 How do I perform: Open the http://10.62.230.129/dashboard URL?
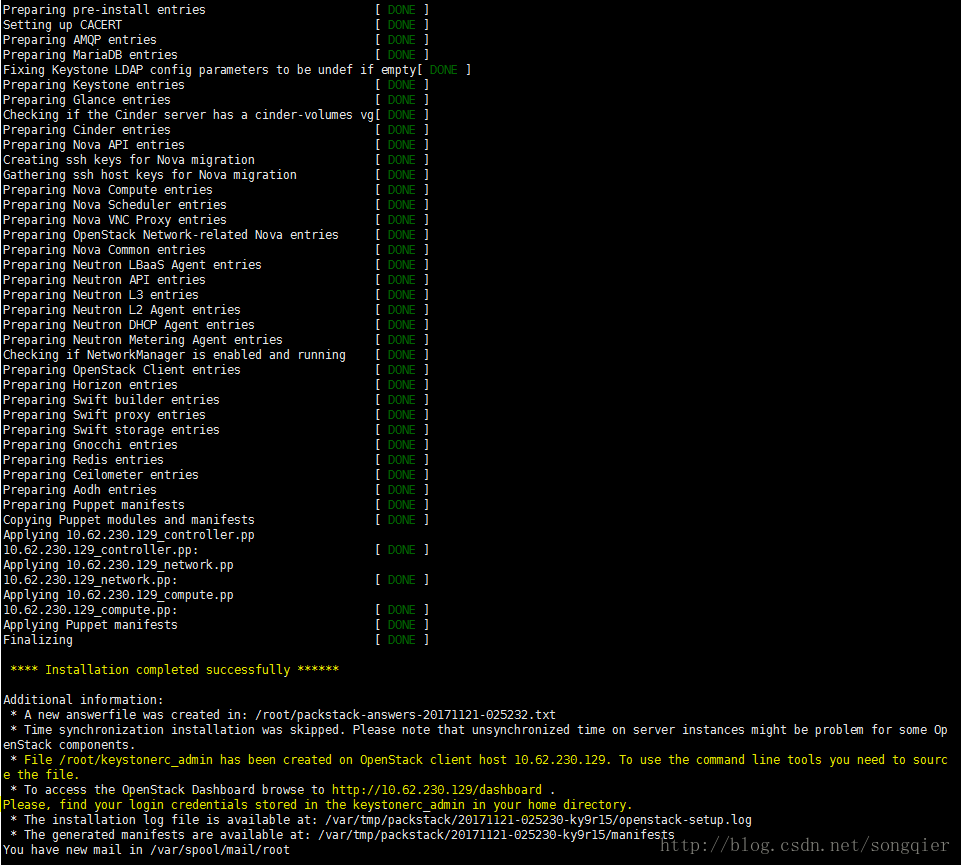[437, 791]
